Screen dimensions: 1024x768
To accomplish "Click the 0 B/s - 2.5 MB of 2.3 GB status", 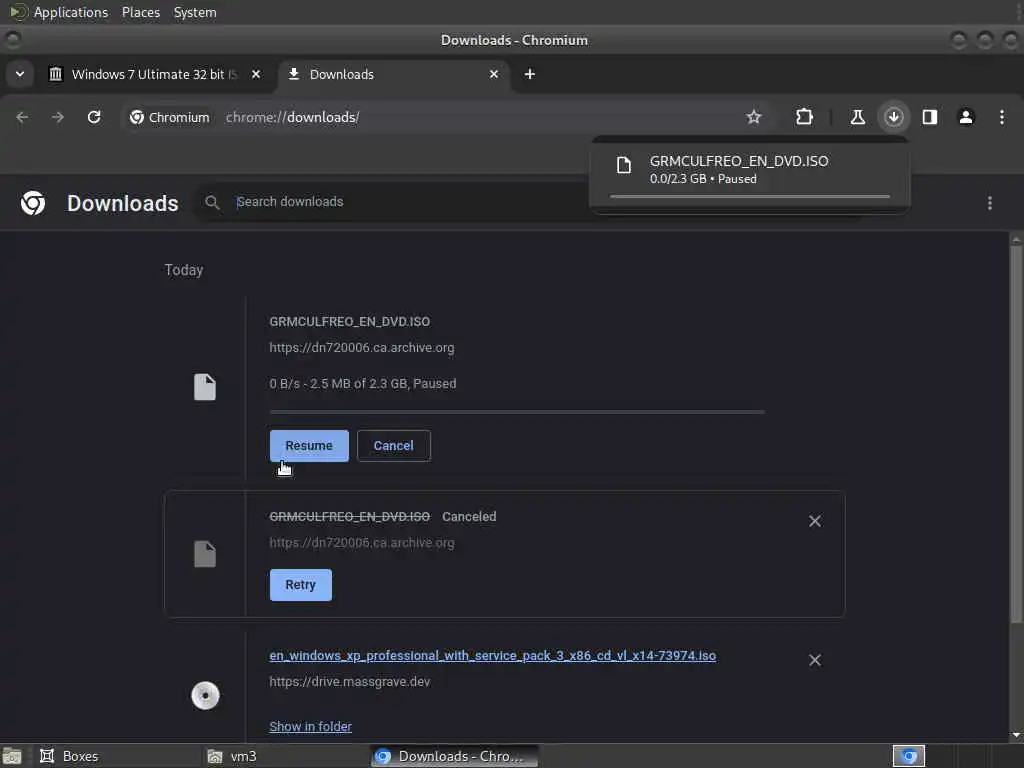I will (x=362, y=383).
